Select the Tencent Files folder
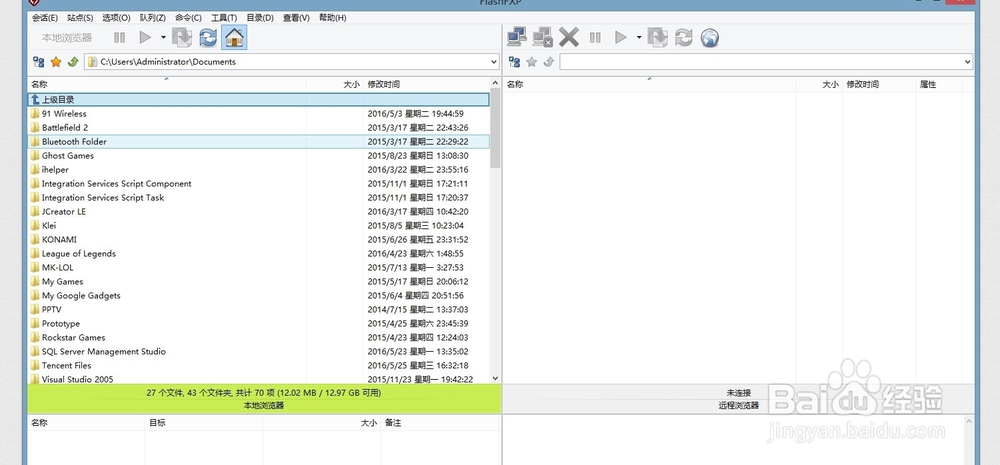Screen dimensions: 1000x465 point(259,365)
